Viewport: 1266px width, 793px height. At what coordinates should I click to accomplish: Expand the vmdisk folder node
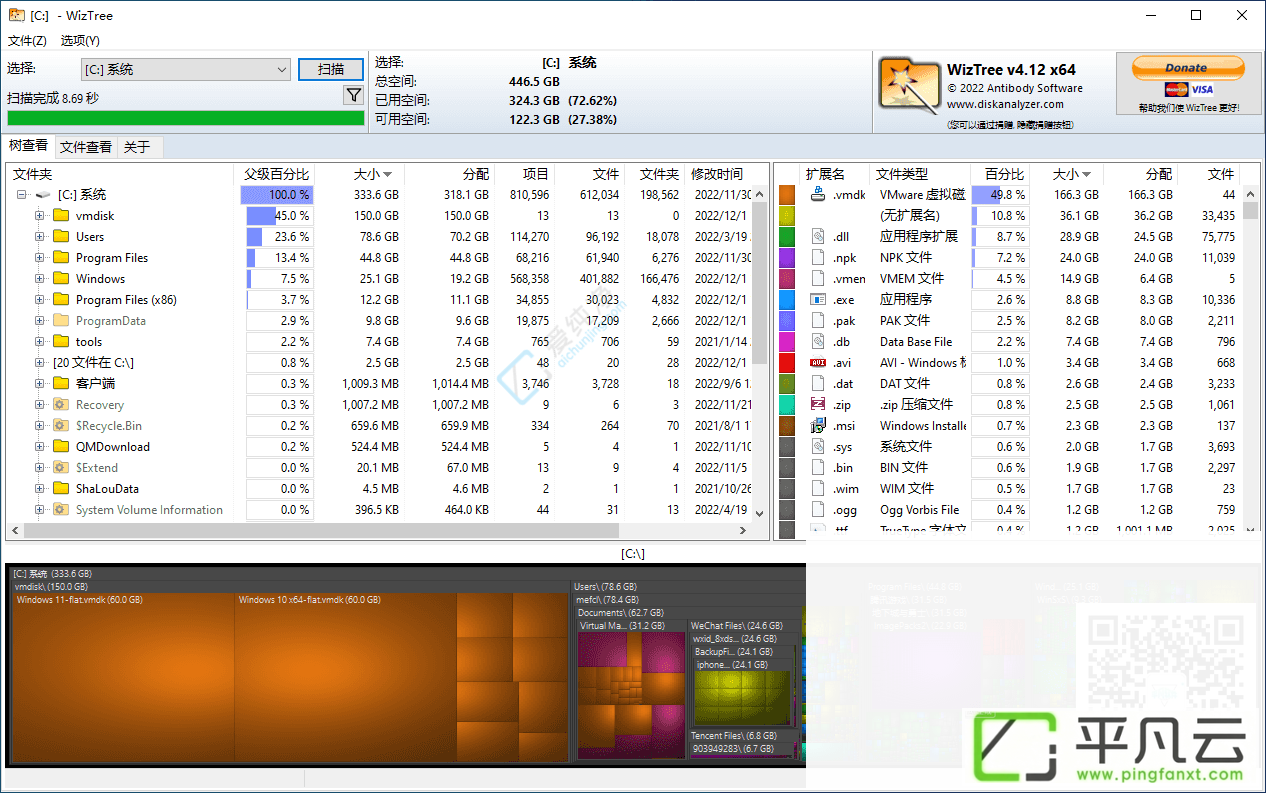(x=39, y=216)
